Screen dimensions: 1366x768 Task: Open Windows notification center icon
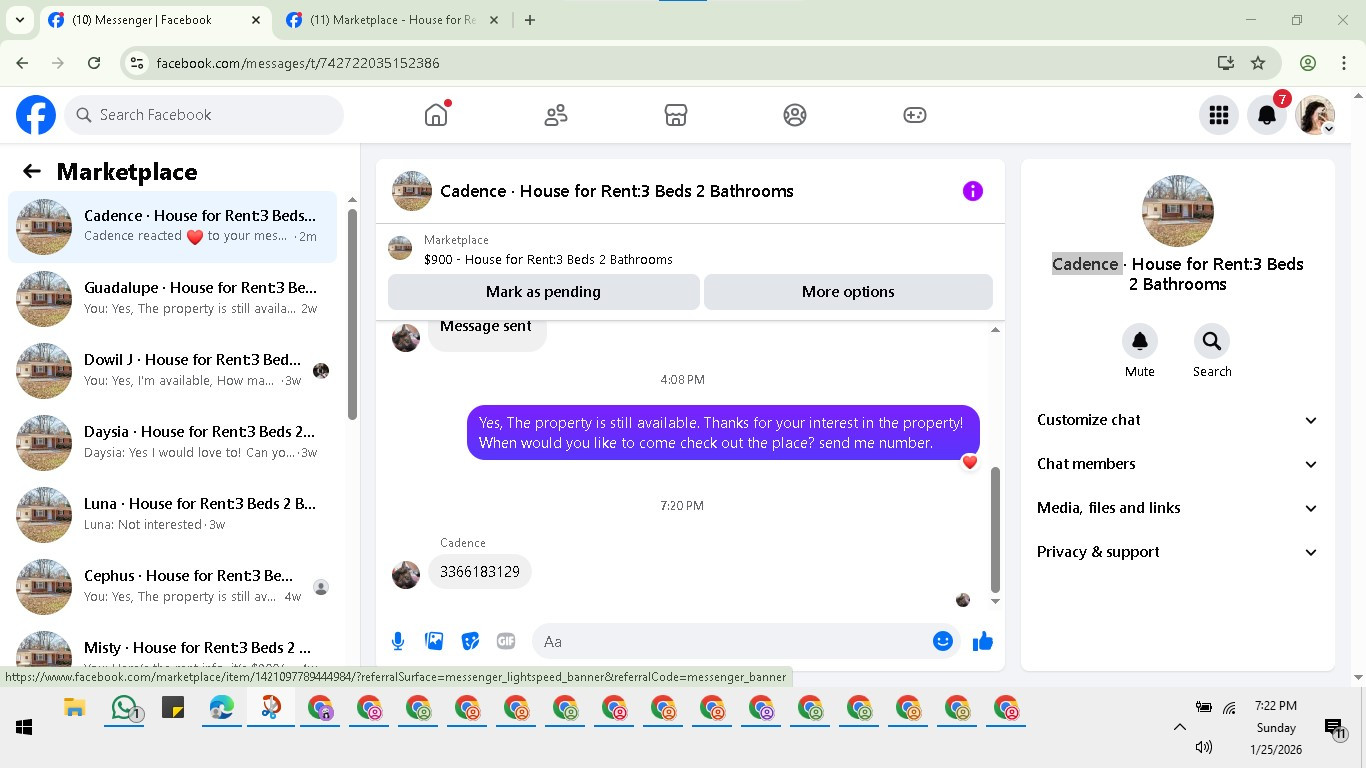pyautogui.click(x=1334, y=728)
